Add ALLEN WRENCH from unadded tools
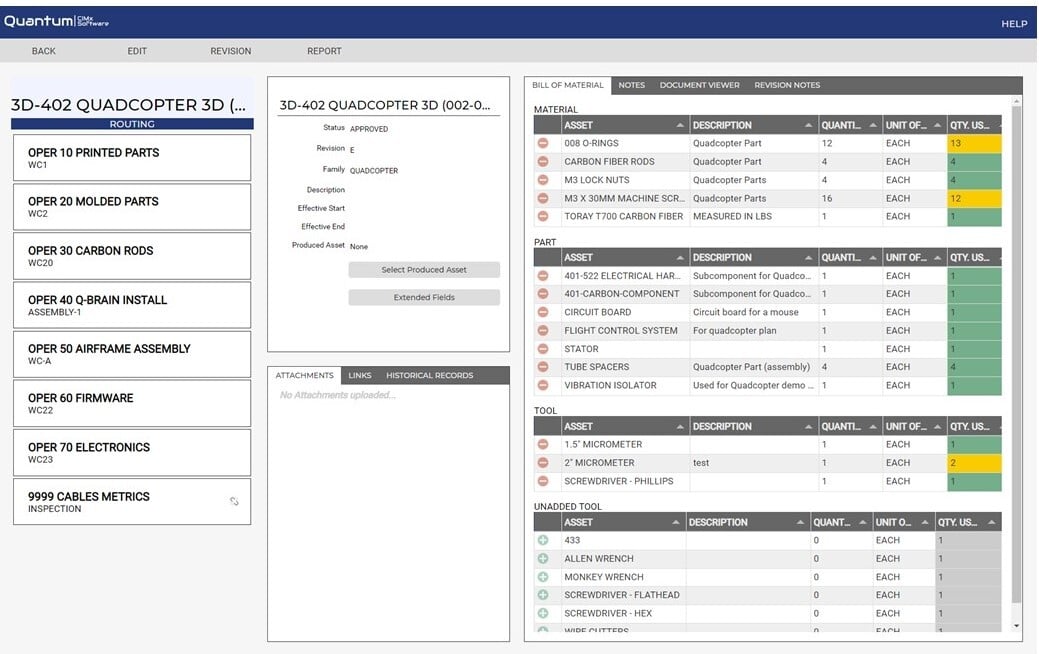 [x=542, y=558]
